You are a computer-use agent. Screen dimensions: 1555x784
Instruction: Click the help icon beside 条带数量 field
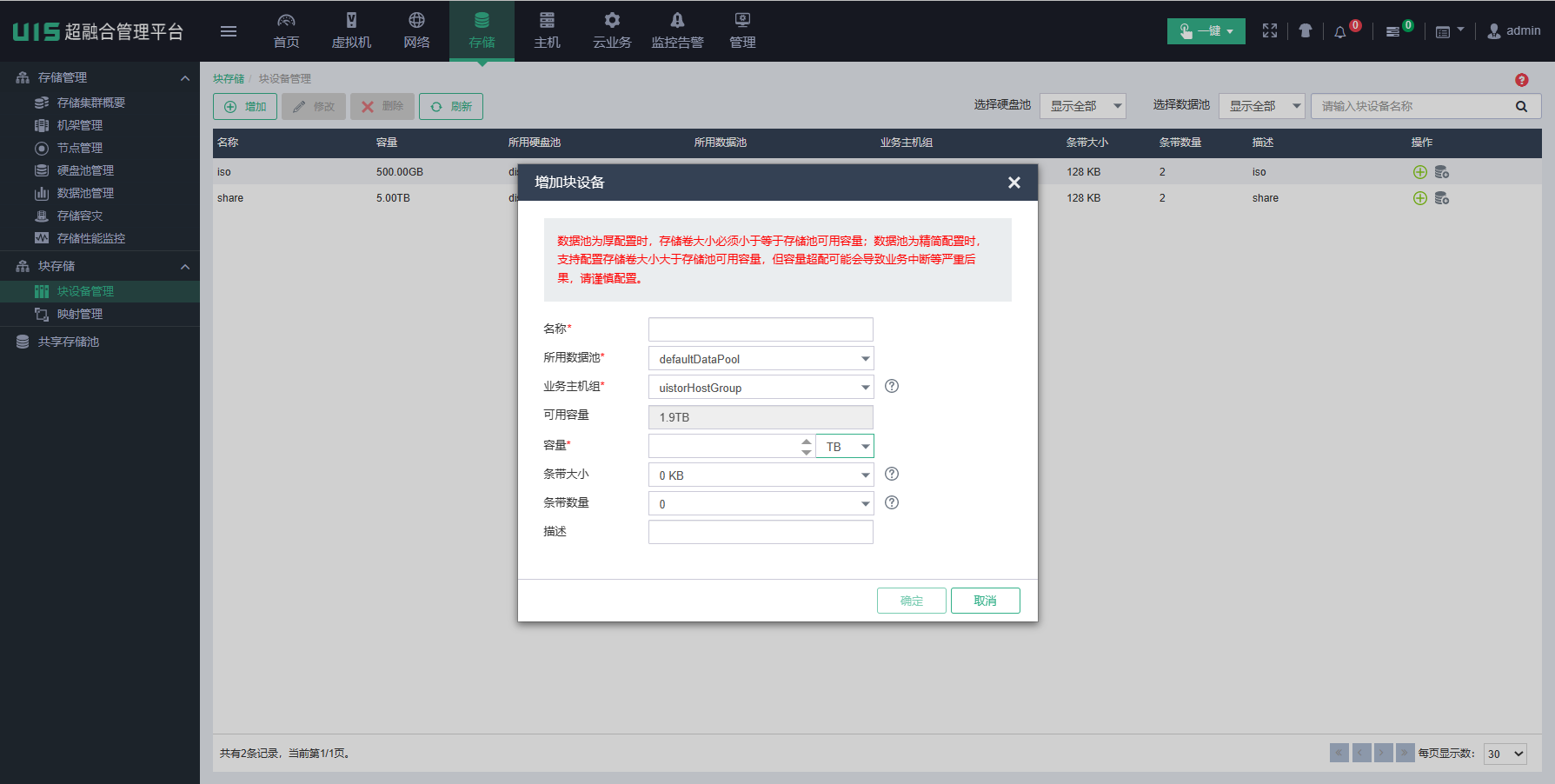click(892, 503)
